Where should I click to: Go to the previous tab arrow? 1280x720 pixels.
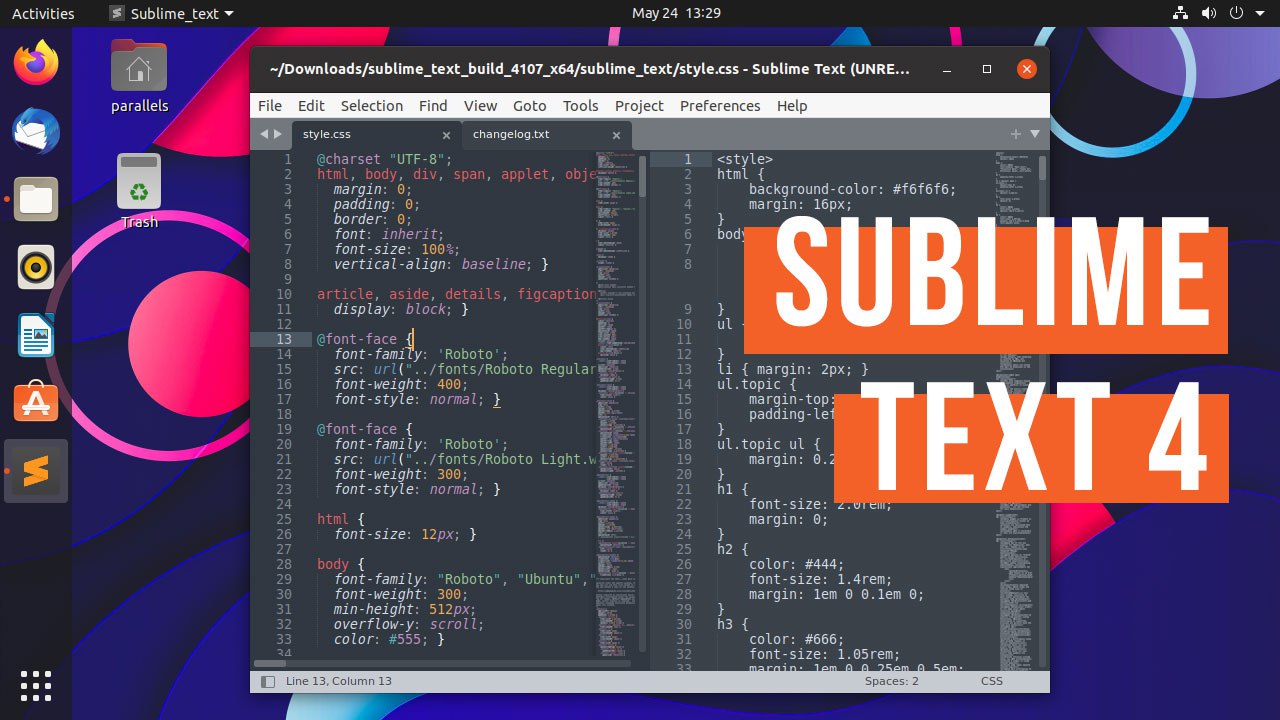pos(264,134)
